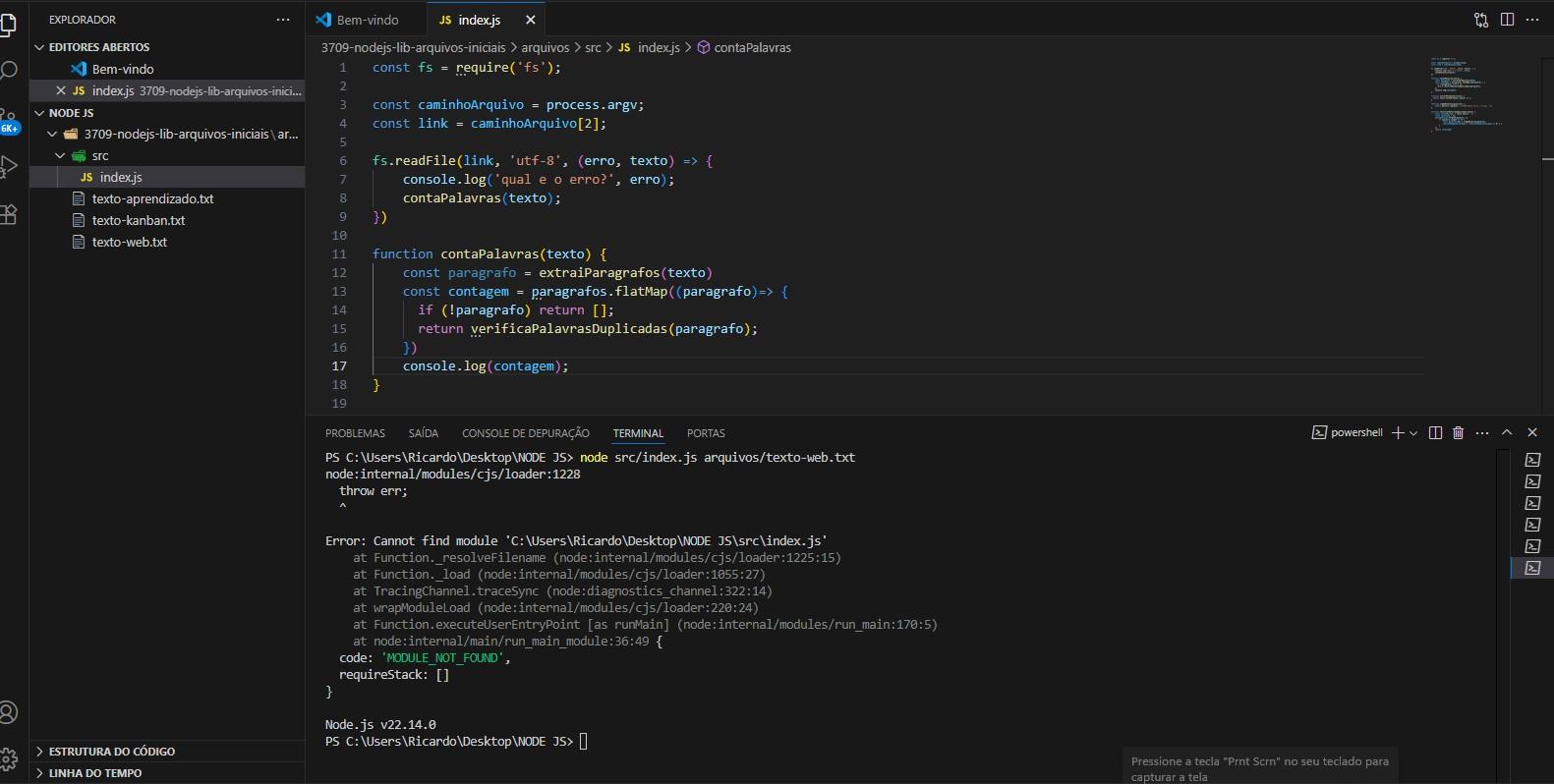
Task: Open Run and Debug view
Action: 8,166
